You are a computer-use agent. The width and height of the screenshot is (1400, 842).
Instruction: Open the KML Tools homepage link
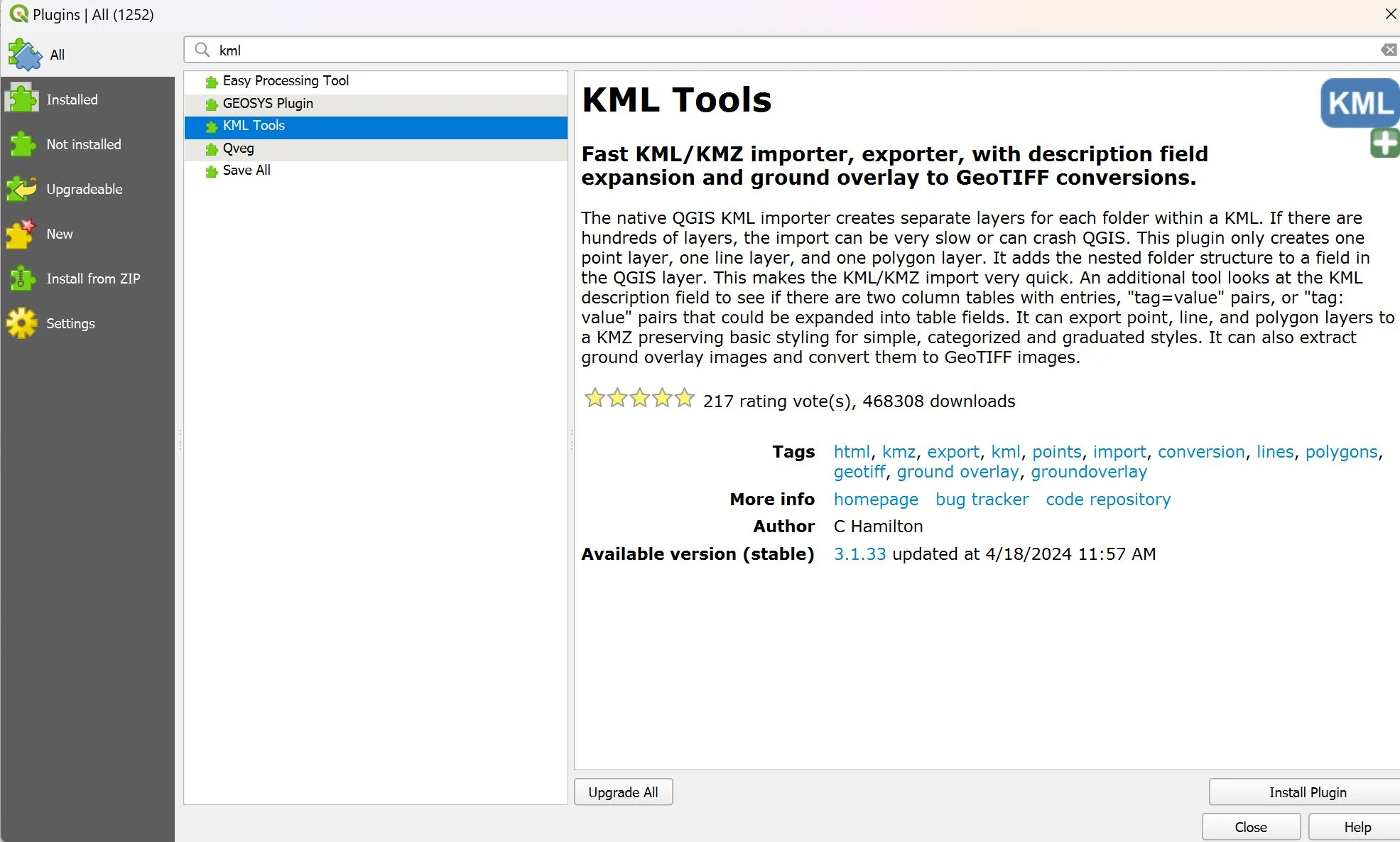[876, 499]
